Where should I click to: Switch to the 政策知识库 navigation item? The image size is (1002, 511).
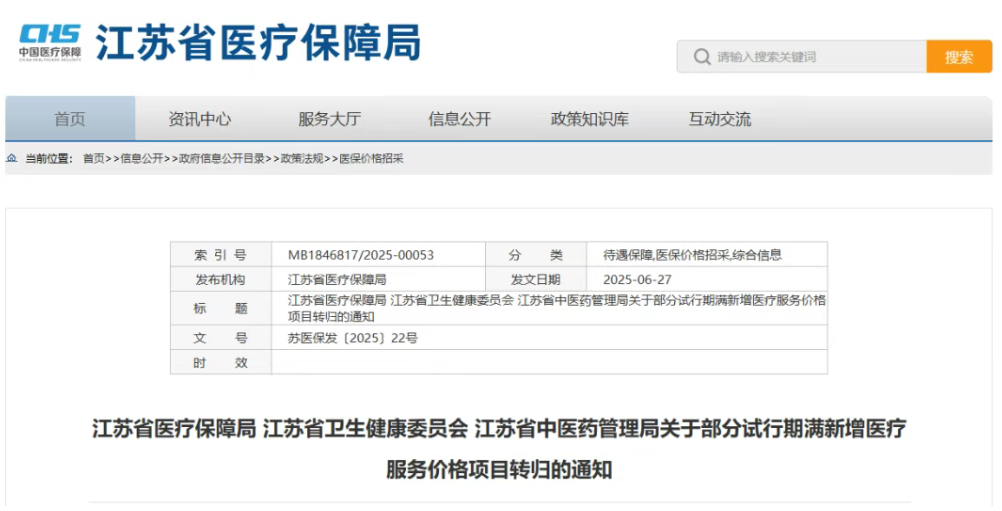(x=590, y=119)
